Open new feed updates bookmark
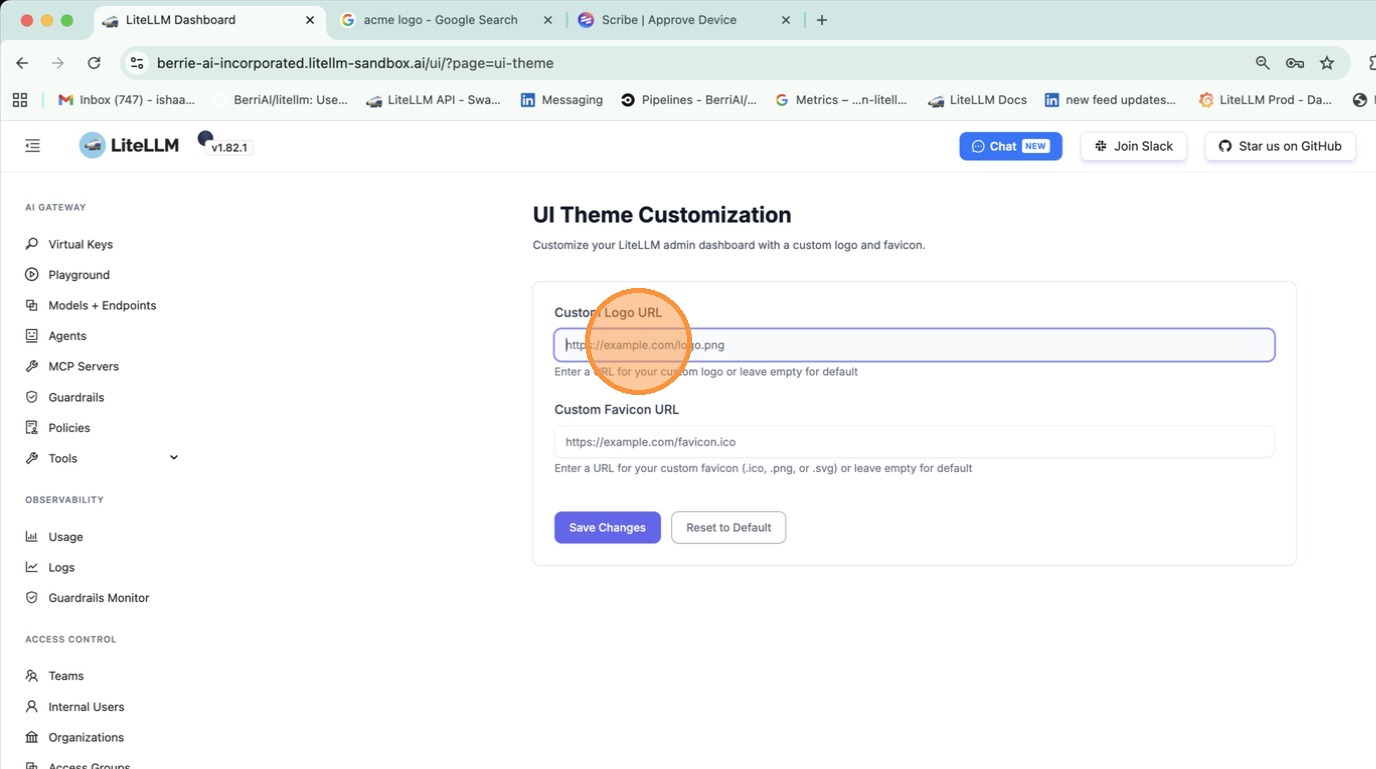The height and width of the screenshot is (769, 1376). pos(1110,100)
